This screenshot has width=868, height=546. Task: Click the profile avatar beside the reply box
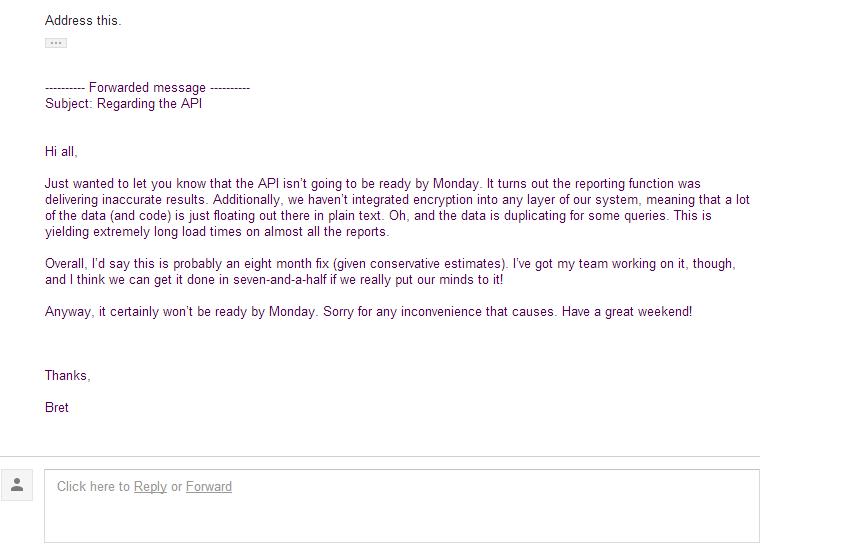pos(17,485)
